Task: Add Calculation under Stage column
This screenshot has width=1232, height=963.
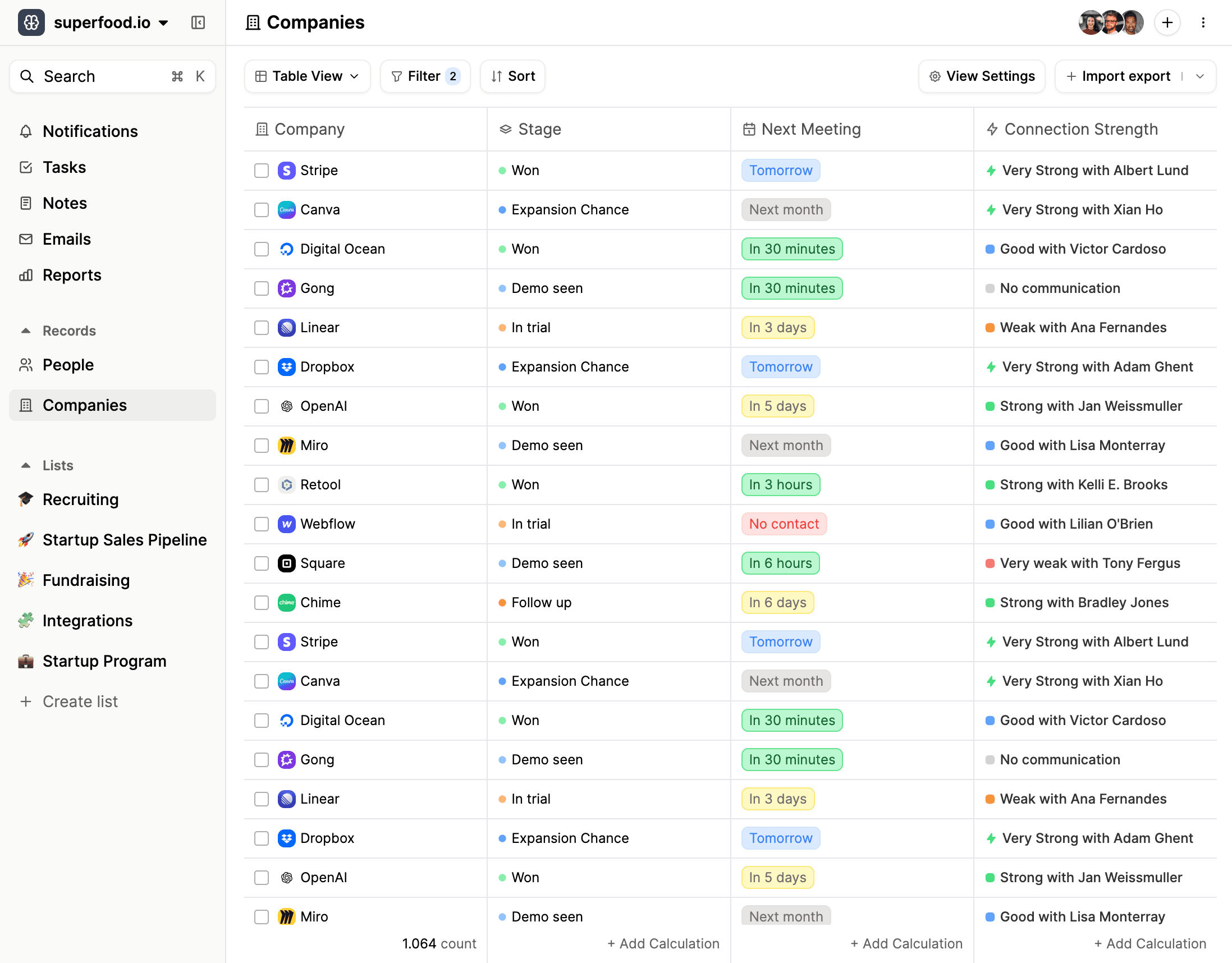Action: pos(663,943)
